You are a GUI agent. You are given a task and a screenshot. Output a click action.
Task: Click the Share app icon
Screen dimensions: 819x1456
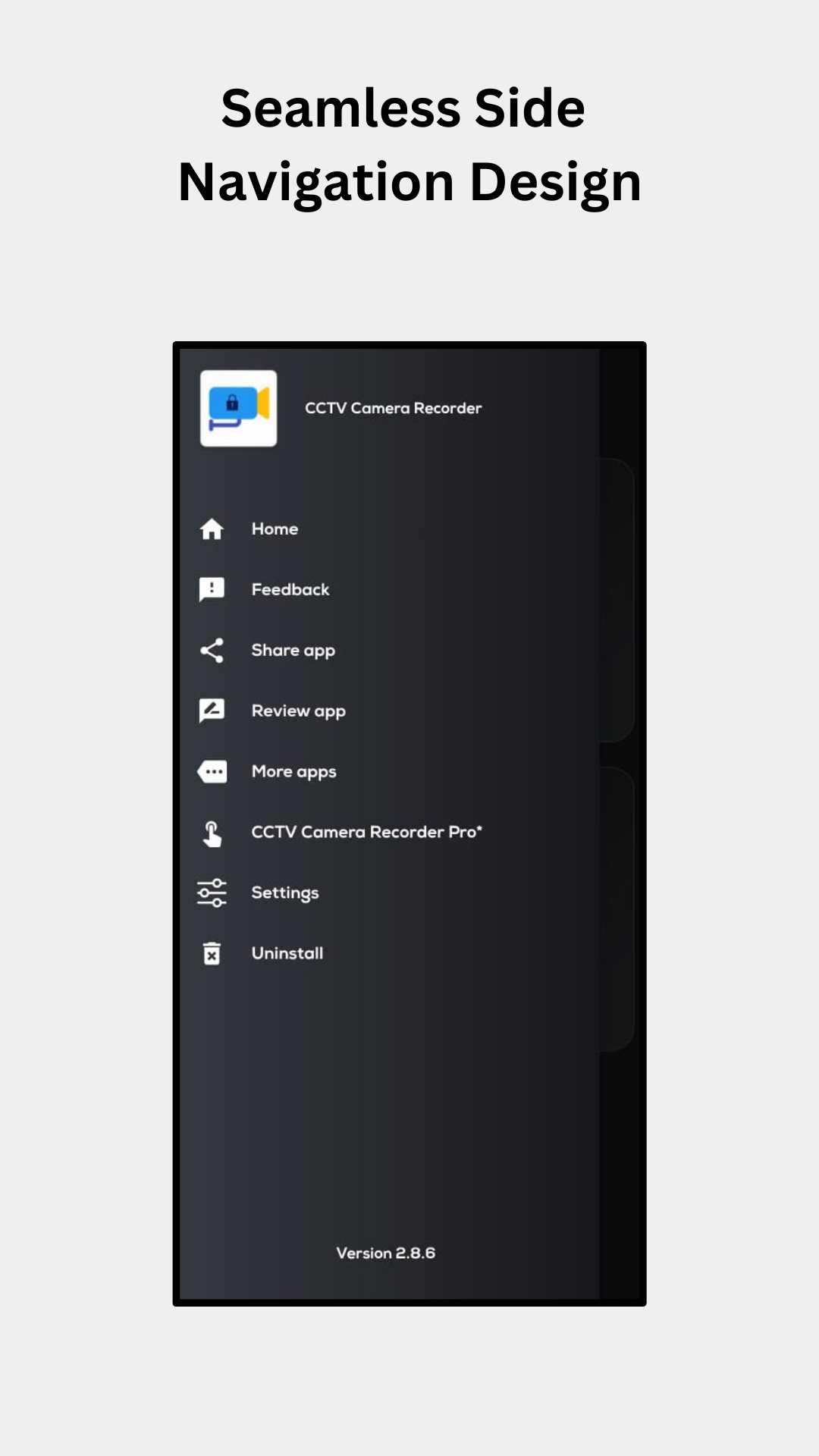click(212, 650)
